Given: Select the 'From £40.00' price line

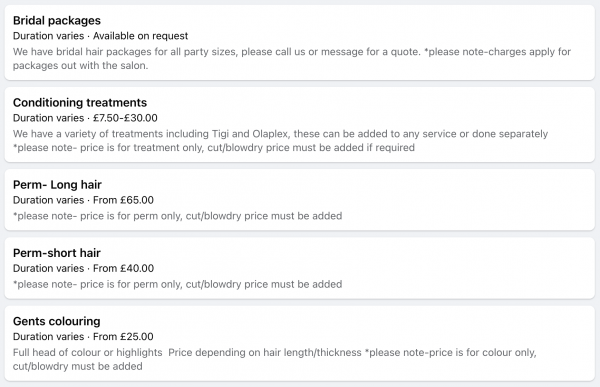Looking at the screenshot, I should point(83,268).
